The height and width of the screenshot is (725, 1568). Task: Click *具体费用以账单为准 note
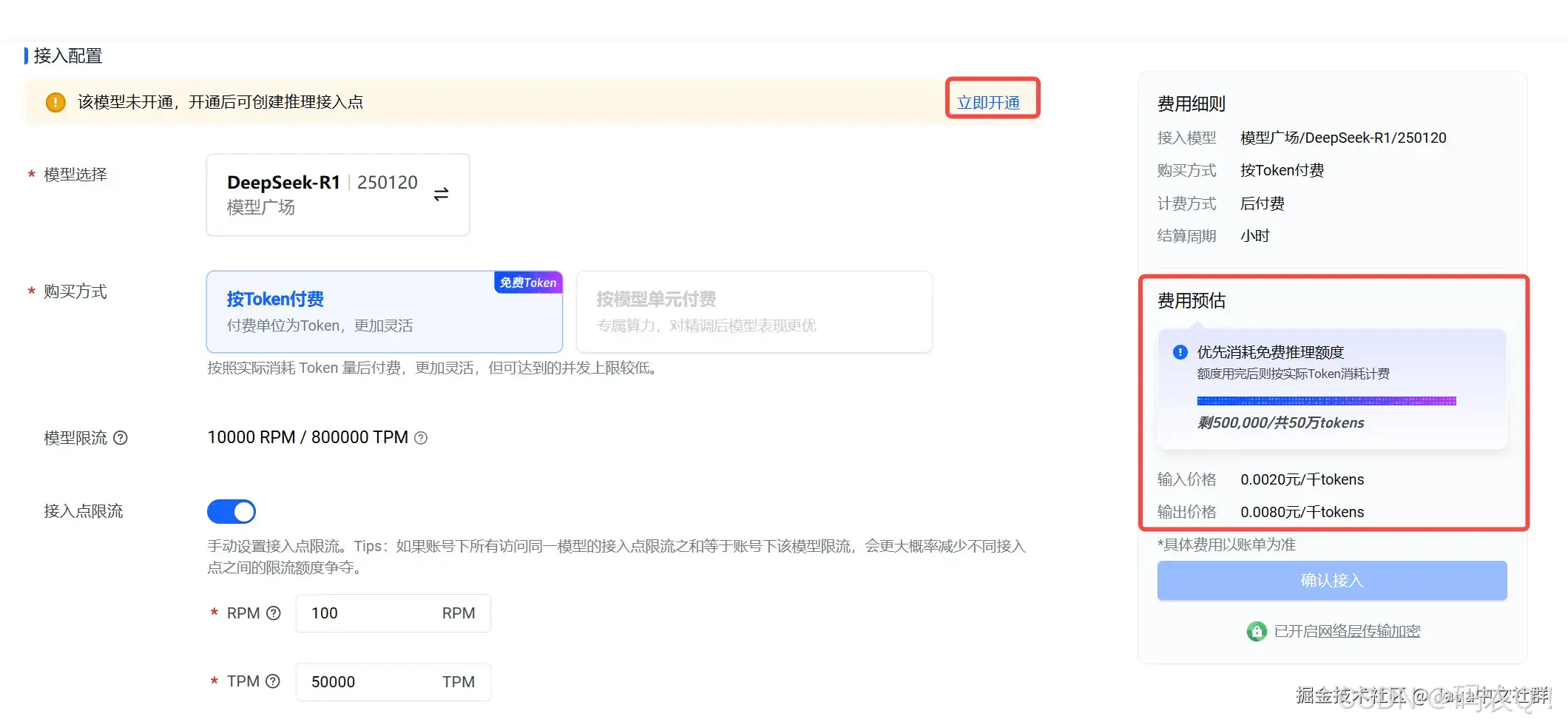click(1226, 544)
